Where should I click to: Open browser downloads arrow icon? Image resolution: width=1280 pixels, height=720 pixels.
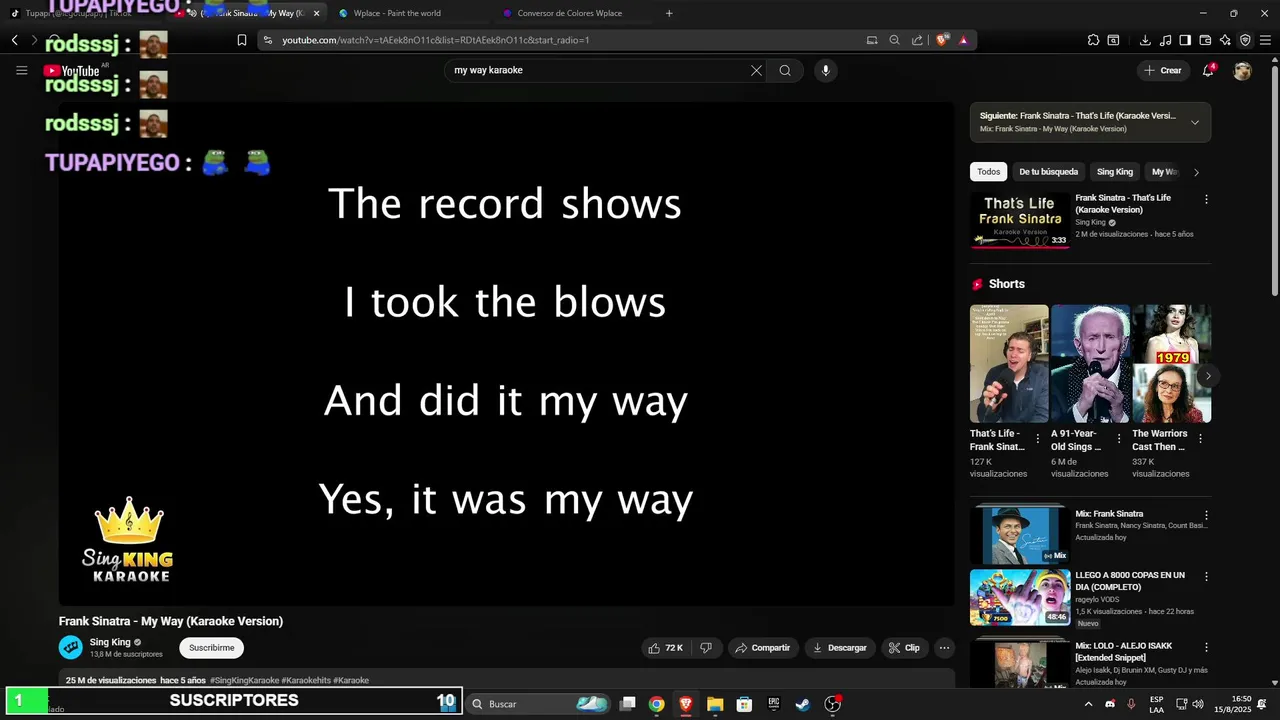(1145, 40)
